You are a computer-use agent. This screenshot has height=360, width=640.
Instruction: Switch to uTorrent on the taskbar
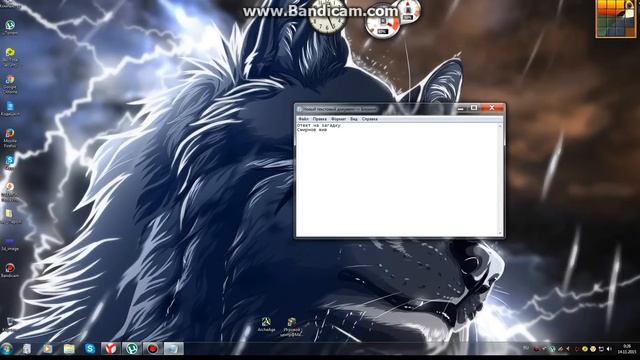click(131, 349)
